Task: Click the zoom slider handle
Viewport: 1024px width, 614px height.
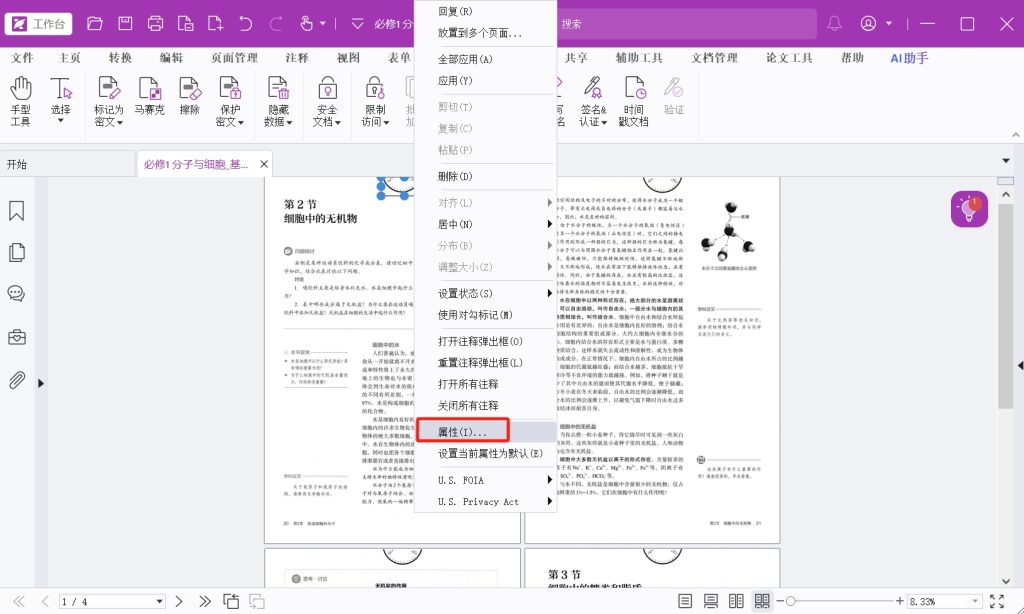Action: click(x=790, y=601)
